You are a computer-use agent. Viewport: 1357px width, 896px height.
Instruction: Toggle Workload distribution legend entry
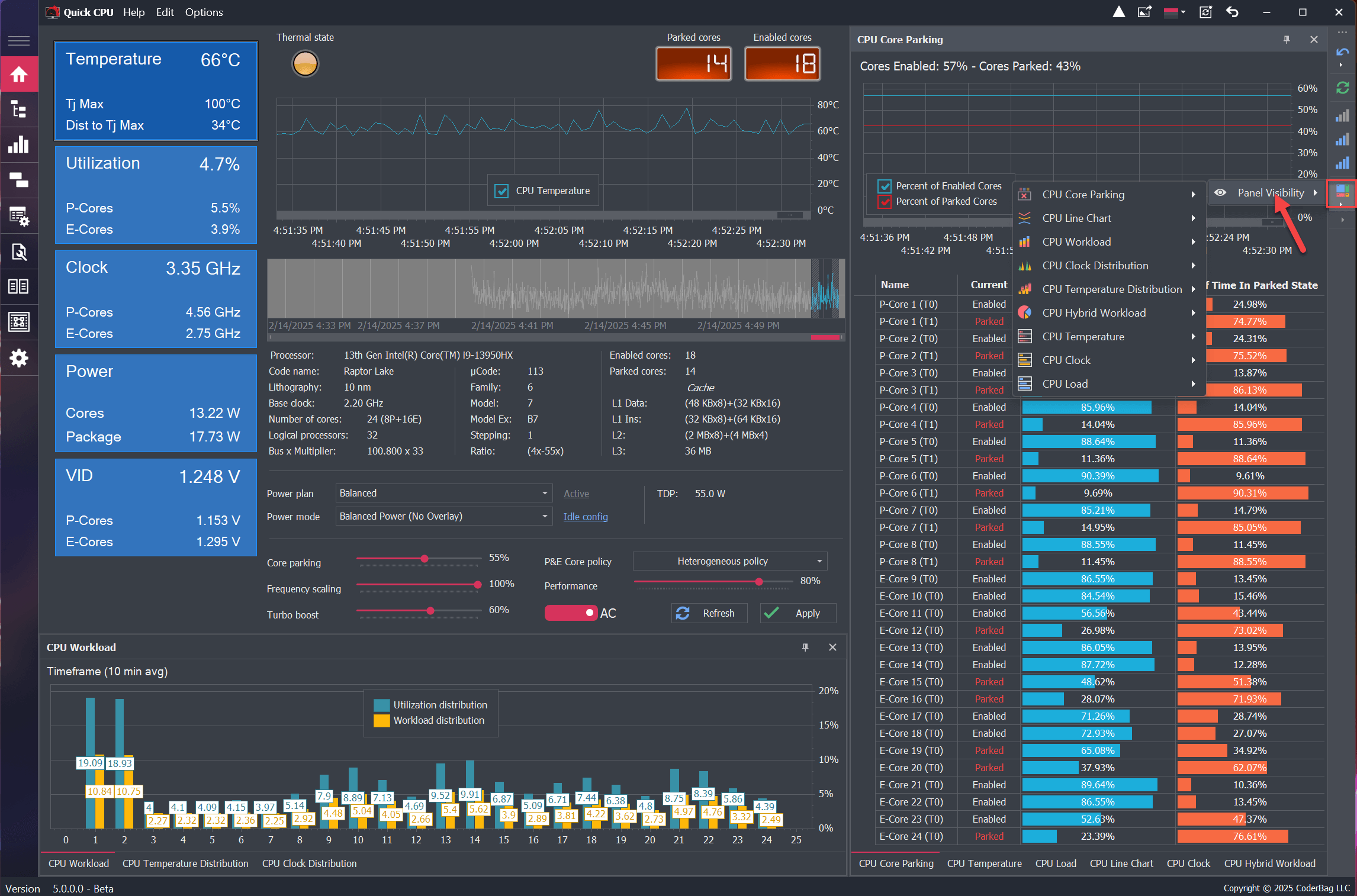click(429, 720)
